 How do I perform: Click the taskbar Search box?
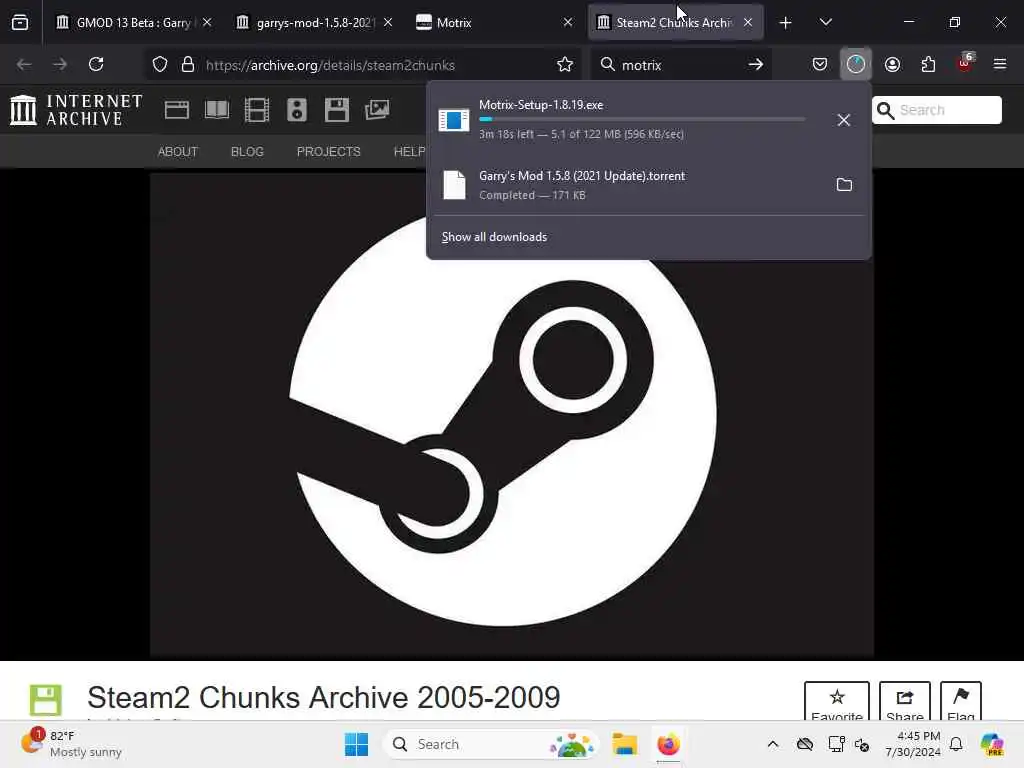490,744
